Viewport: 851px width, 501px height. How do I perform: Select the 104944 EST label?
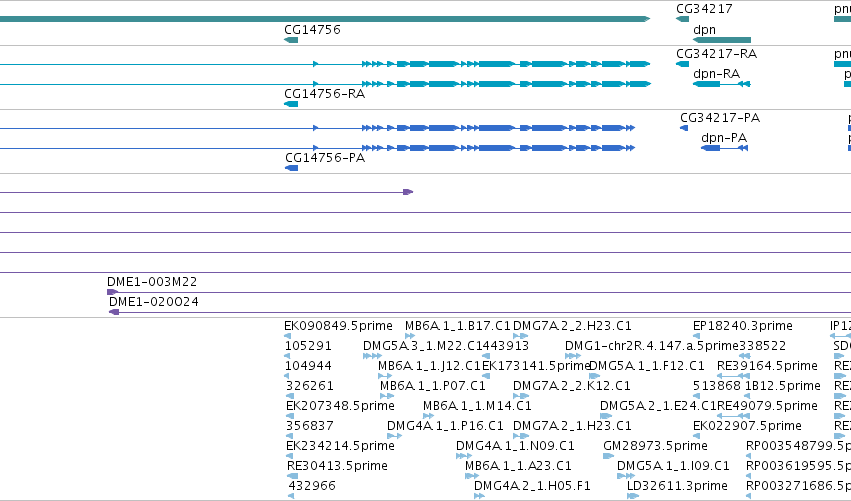(308, 366)
